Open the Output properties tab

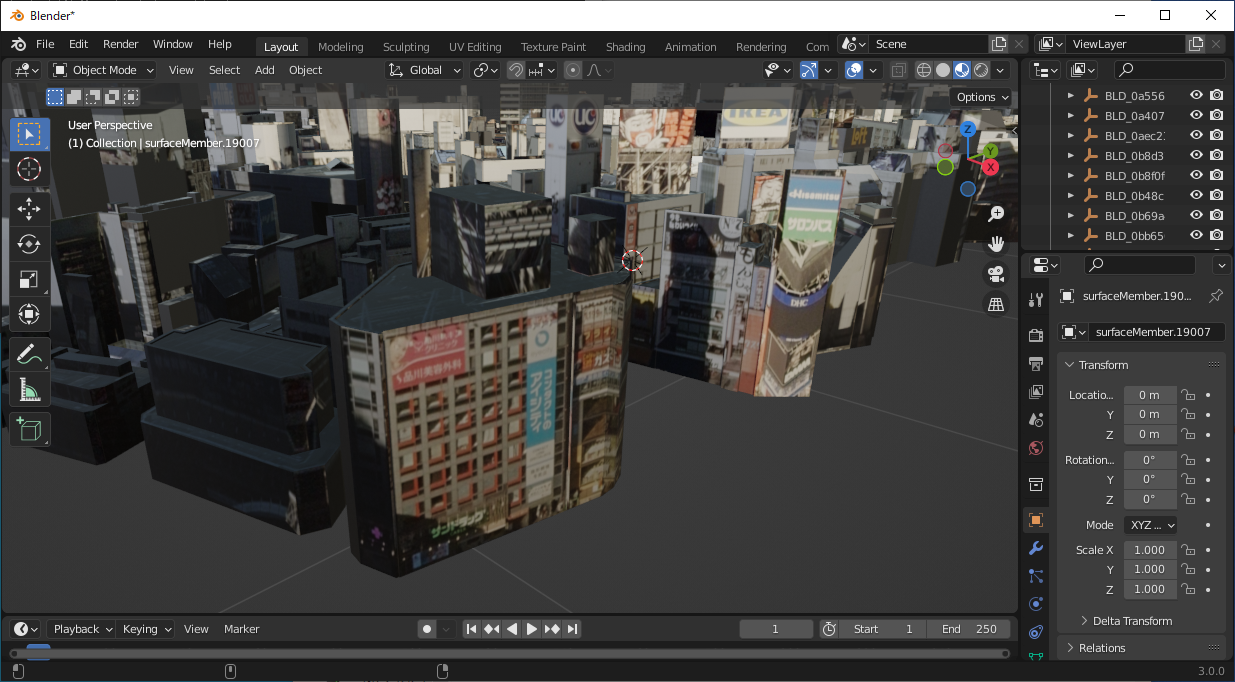1036,363
